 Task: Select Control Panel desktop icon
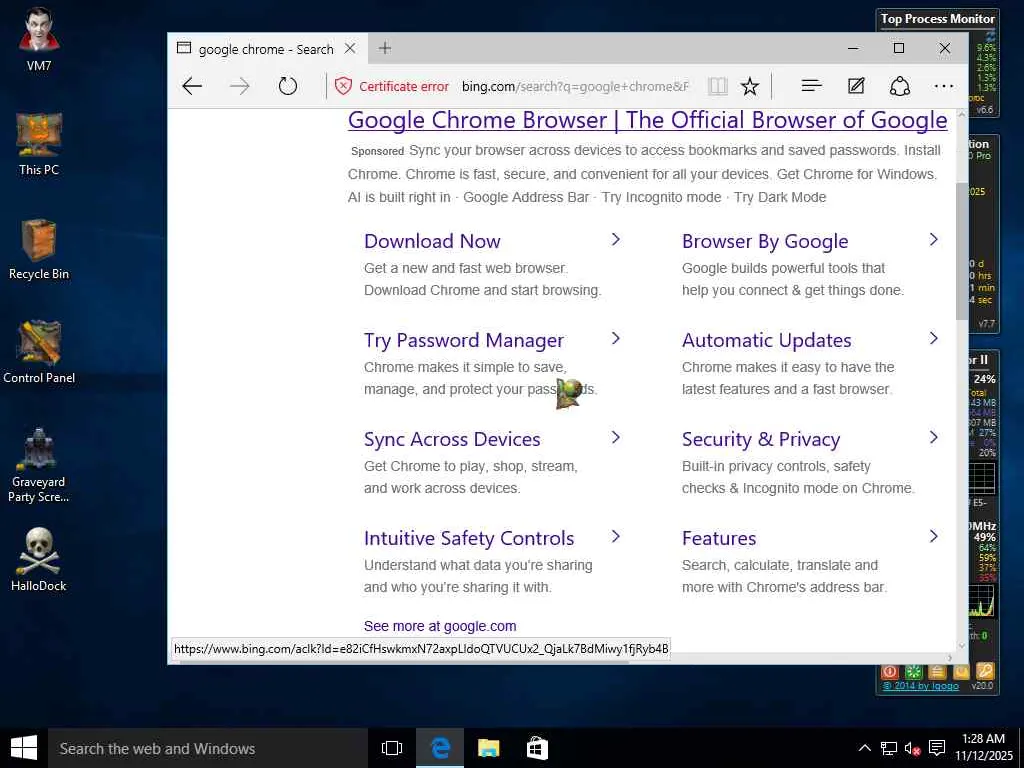click(x=39, y=353)
